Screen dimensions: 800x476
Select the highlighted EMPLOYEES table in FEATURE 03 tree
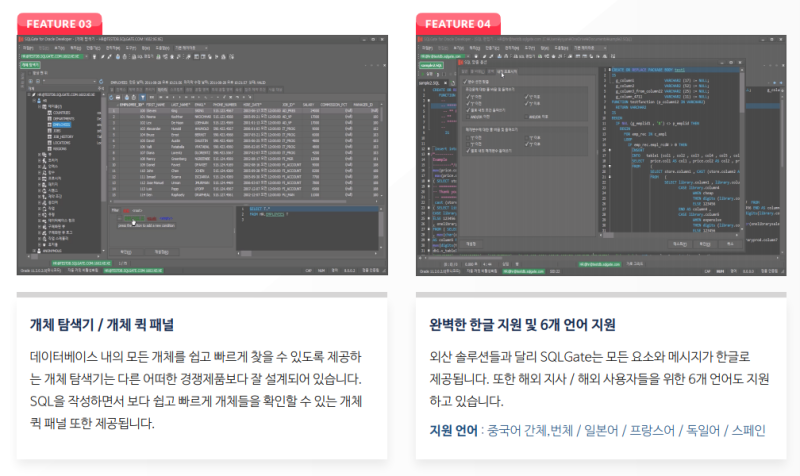[x=62, y=124]
